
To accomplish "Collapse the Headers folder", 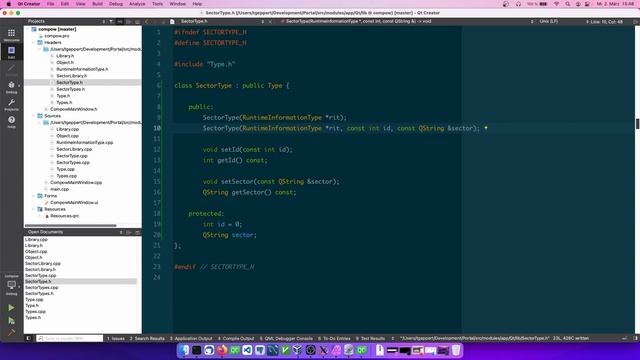I will pos(34,42).
